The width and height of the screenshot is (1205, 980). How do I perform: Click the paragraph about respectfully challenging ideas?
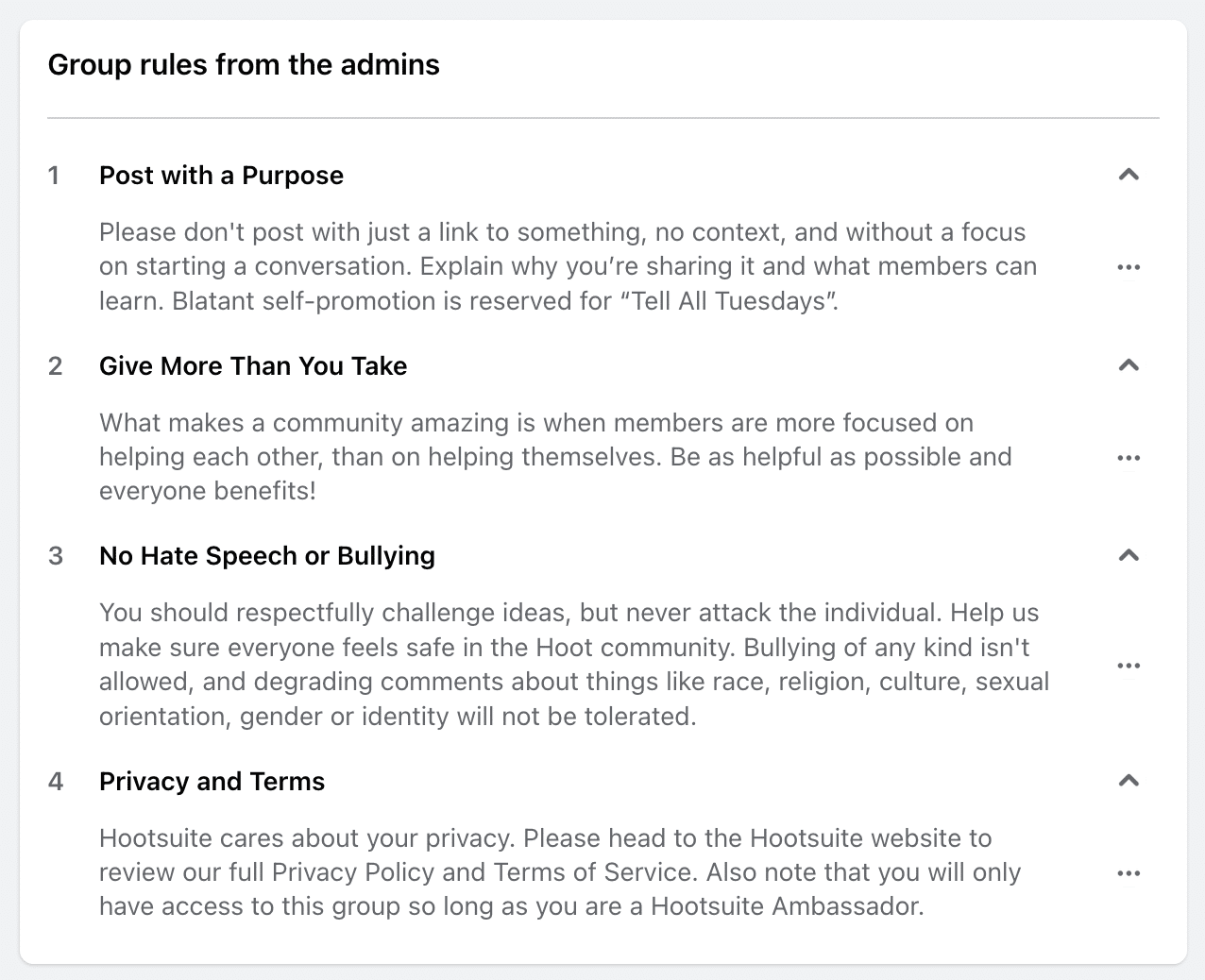574,665
